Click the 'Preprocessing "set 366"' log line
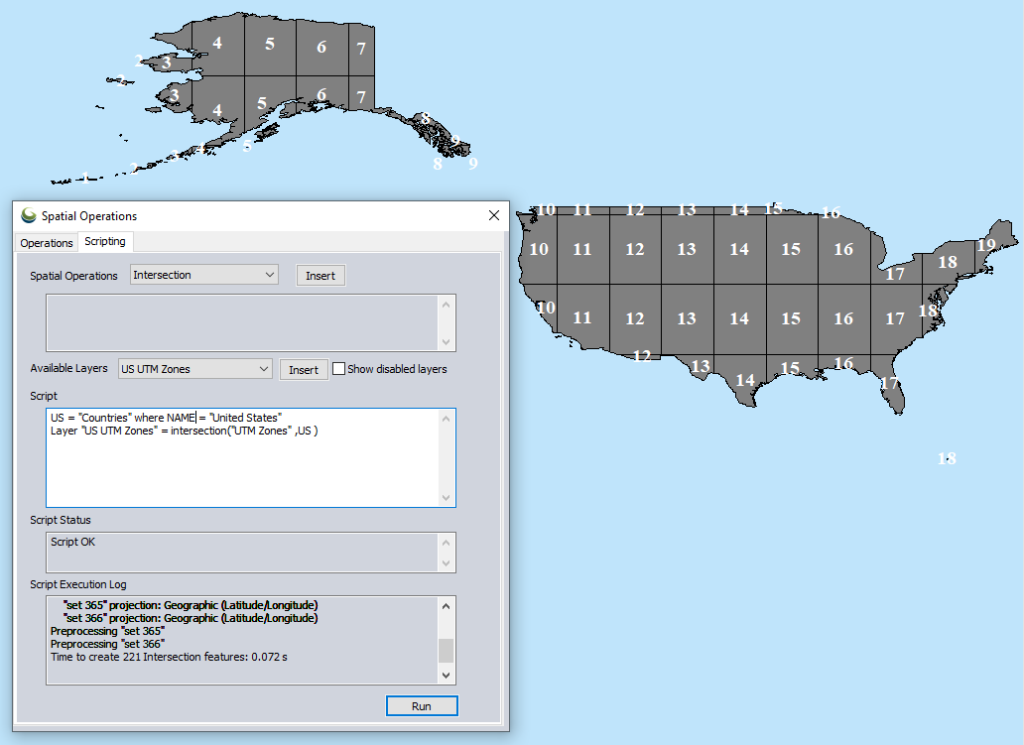Viewport: 1024px width, 745px height. (107, 644)
